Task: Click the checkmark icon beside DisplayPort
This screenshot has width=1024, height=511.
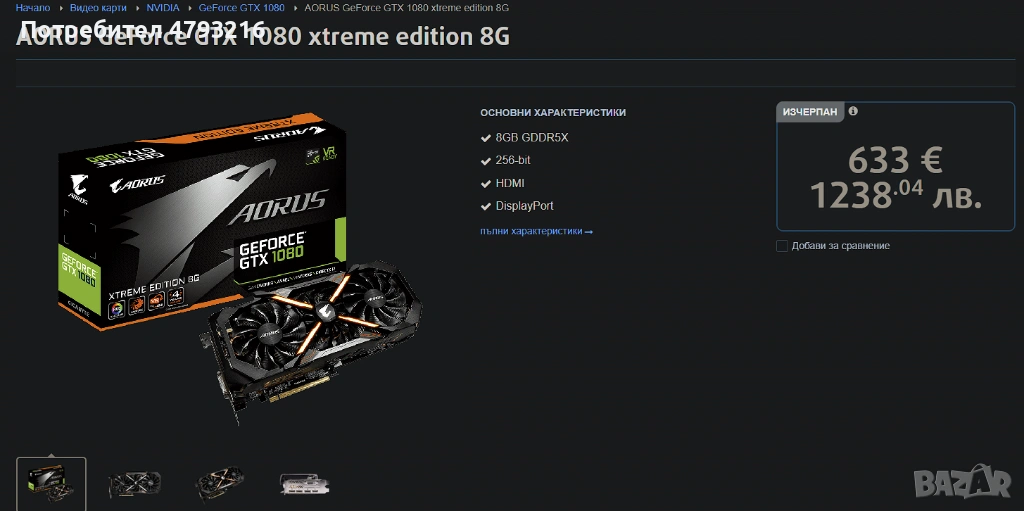Action: (x=485, y=206)
